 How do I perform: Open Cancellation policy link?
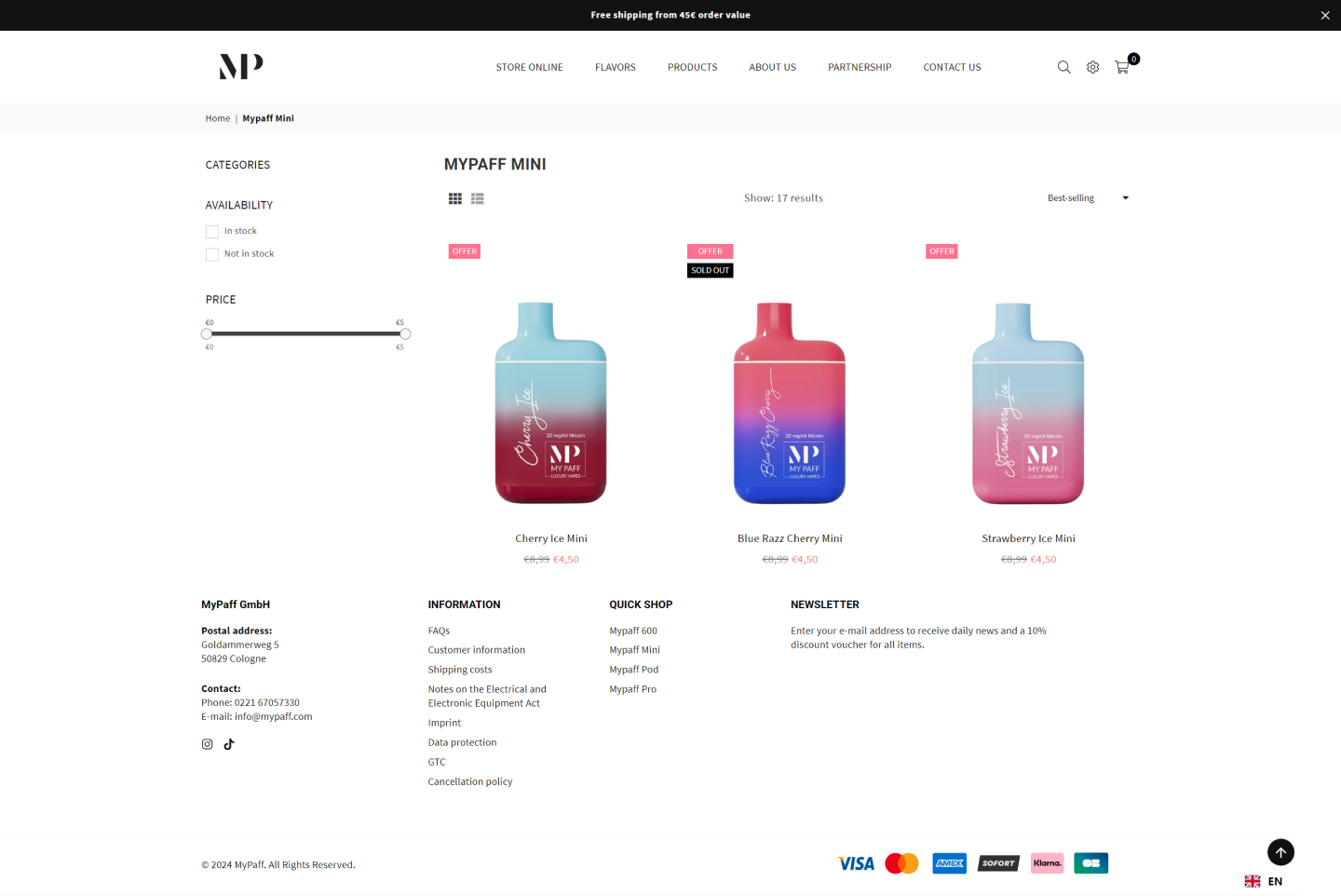pyautogui.click(x=470, y=781)
